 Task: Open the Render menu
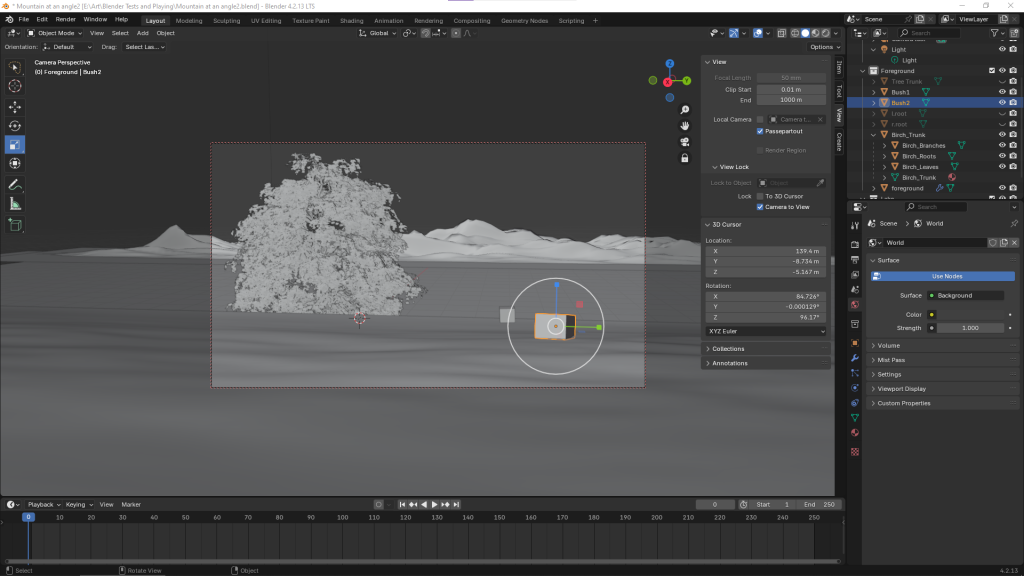(x=65, y=20)
